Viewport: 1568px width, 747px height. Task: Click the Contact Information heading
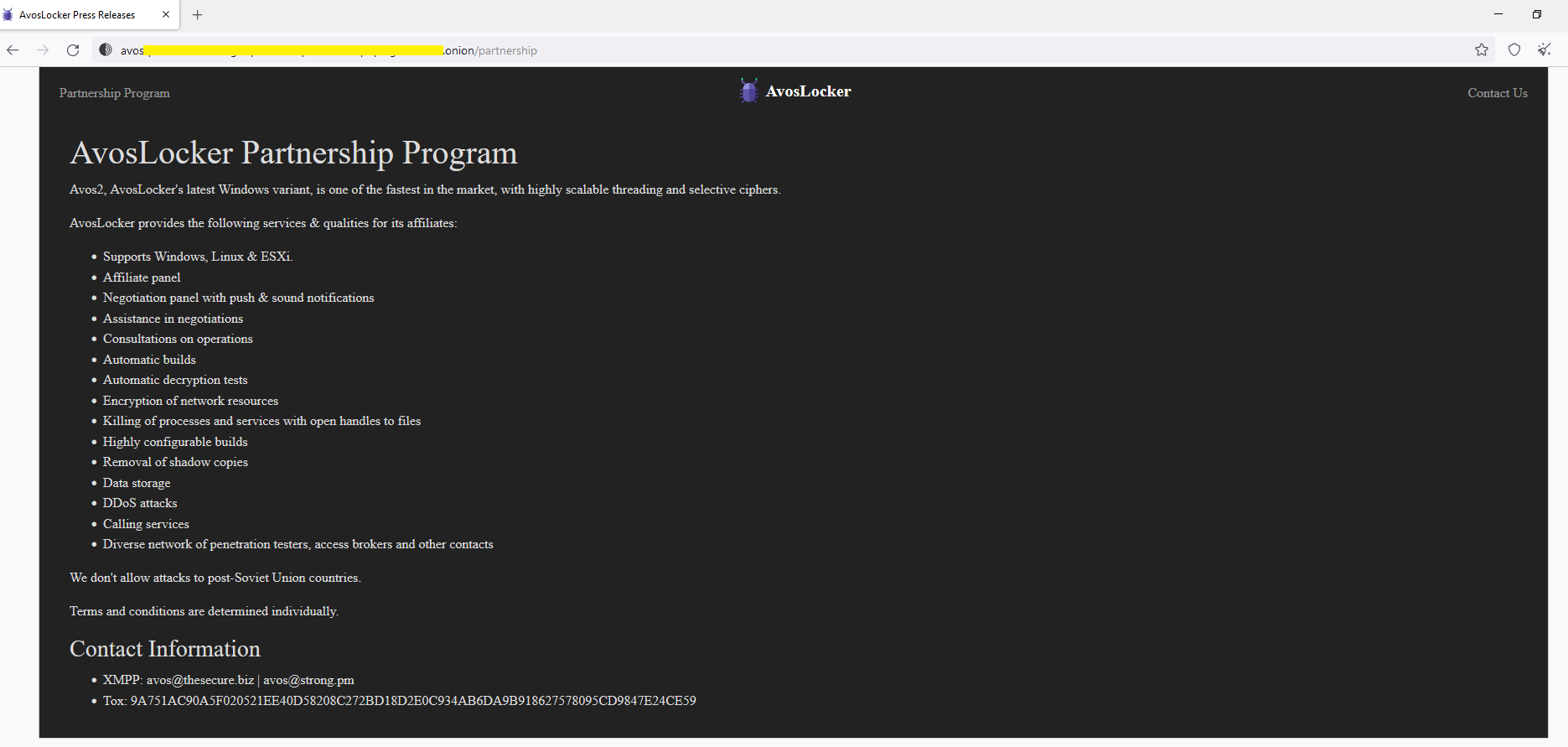165,649
